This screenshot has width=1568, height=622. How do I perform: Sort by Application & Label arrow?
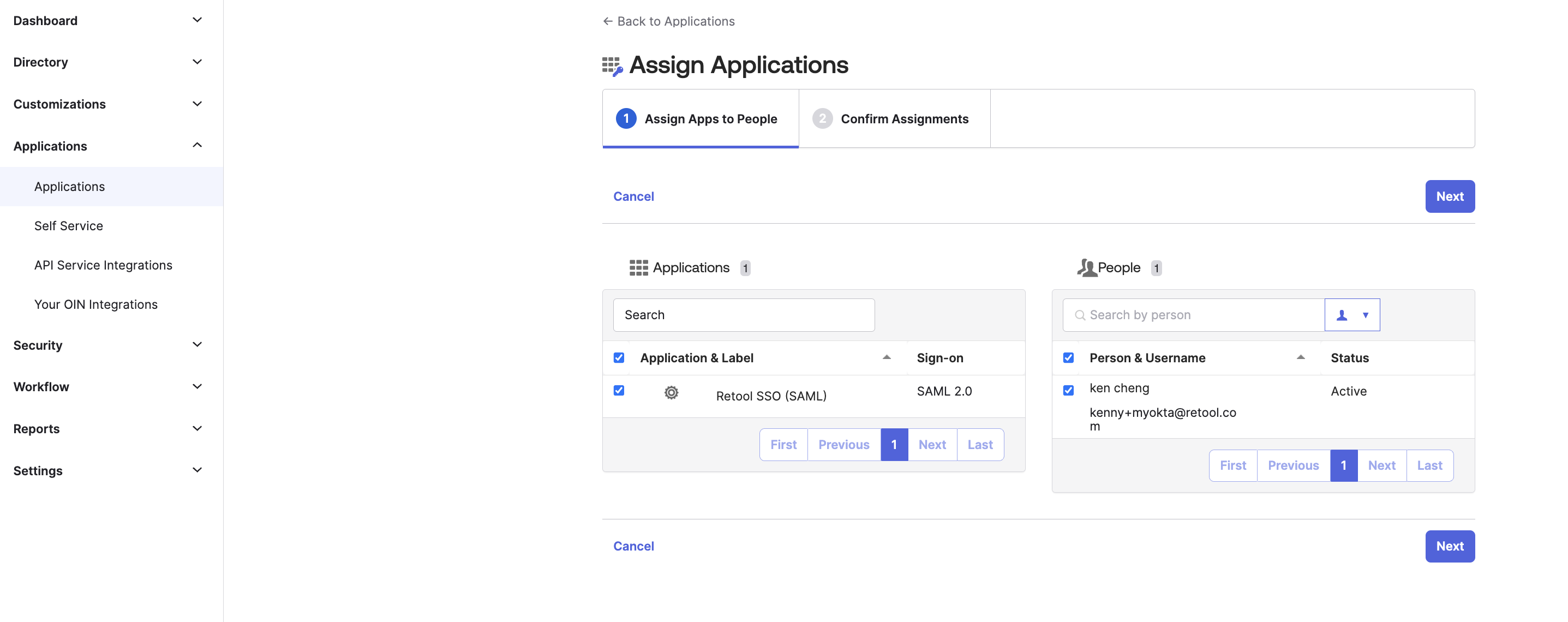(886, 358)
